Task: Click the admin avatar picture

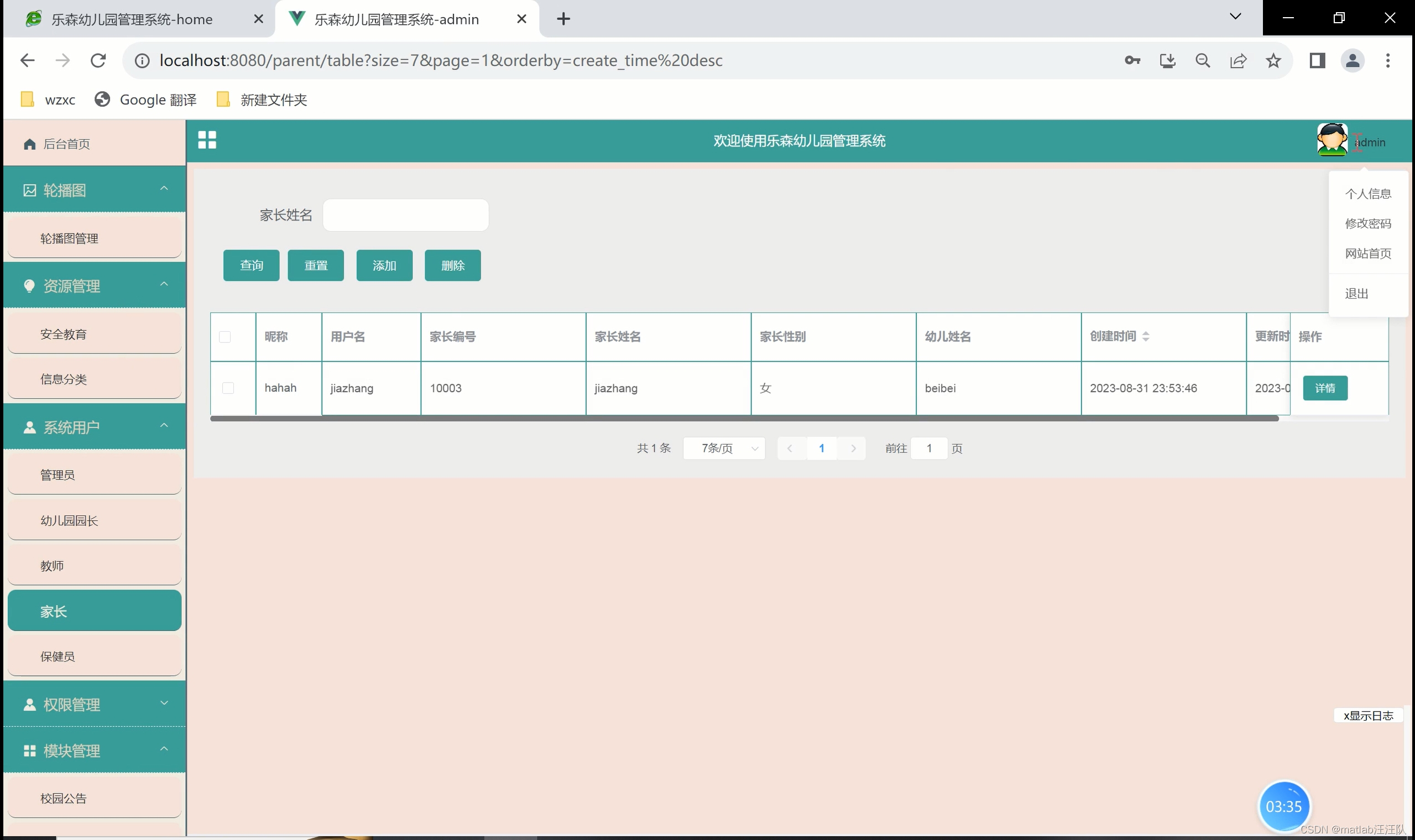Action: pos(1332,140)
